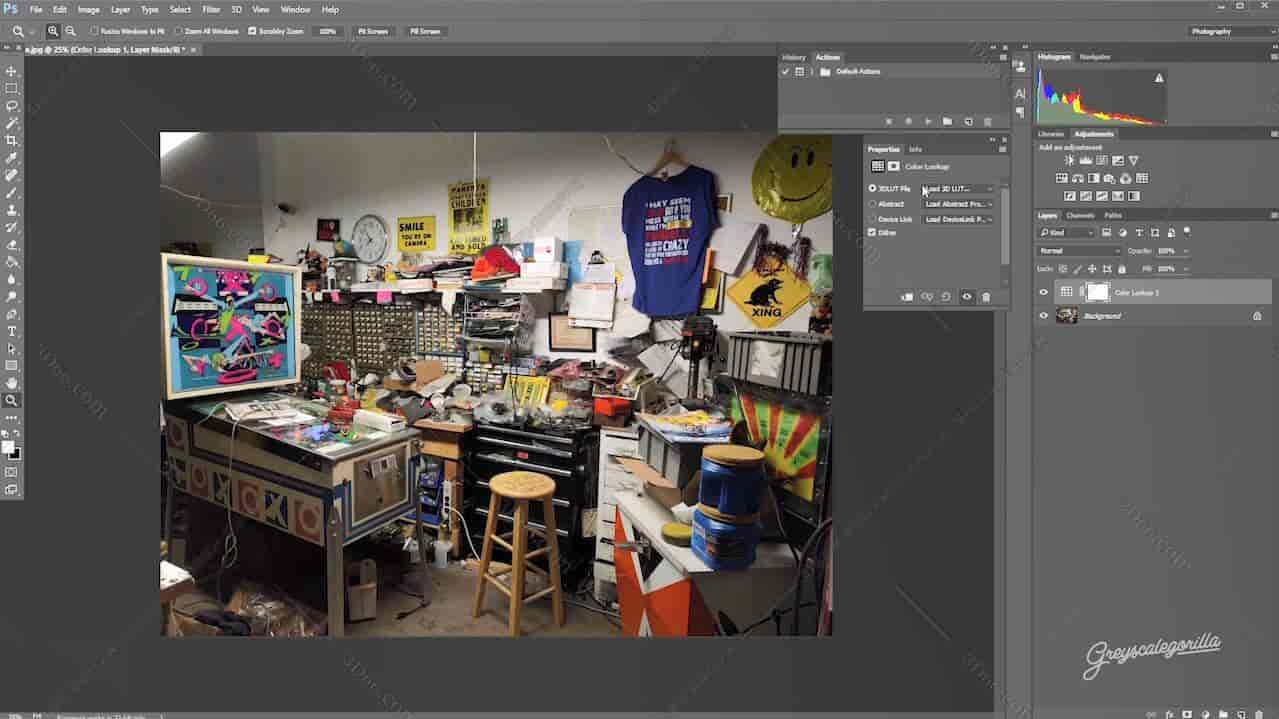
Task: Open the Normal blend mode dropdown
Action: pyautogui.click(x=1079, y=251)
